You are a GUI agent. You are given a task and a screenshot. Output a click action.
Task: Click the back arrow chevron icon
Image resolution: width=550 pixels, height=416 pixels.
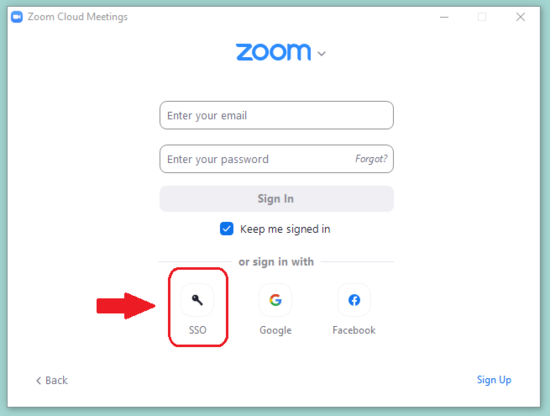click(x=39, y=380)
